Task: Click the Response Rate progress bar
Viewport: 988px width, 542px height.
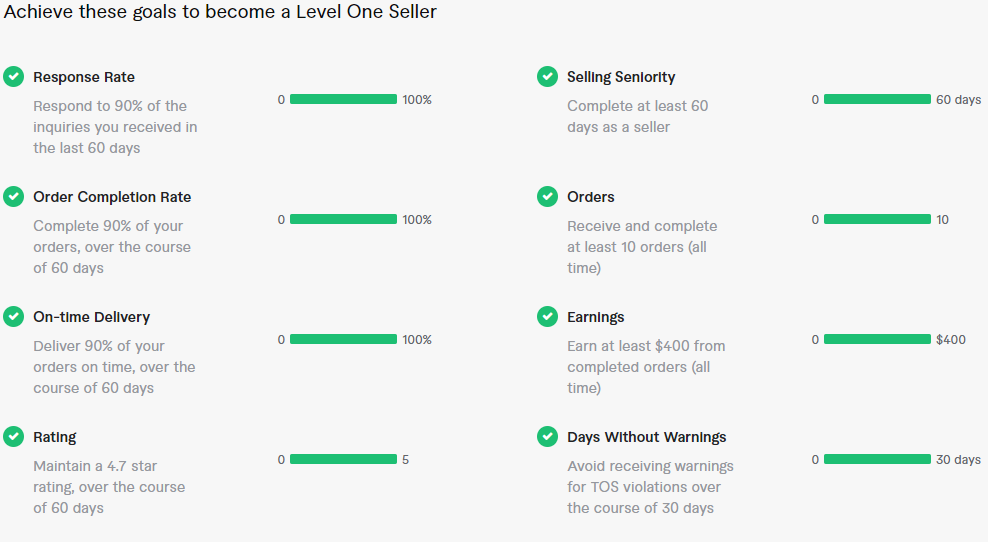Action: (x=343, y=99)
